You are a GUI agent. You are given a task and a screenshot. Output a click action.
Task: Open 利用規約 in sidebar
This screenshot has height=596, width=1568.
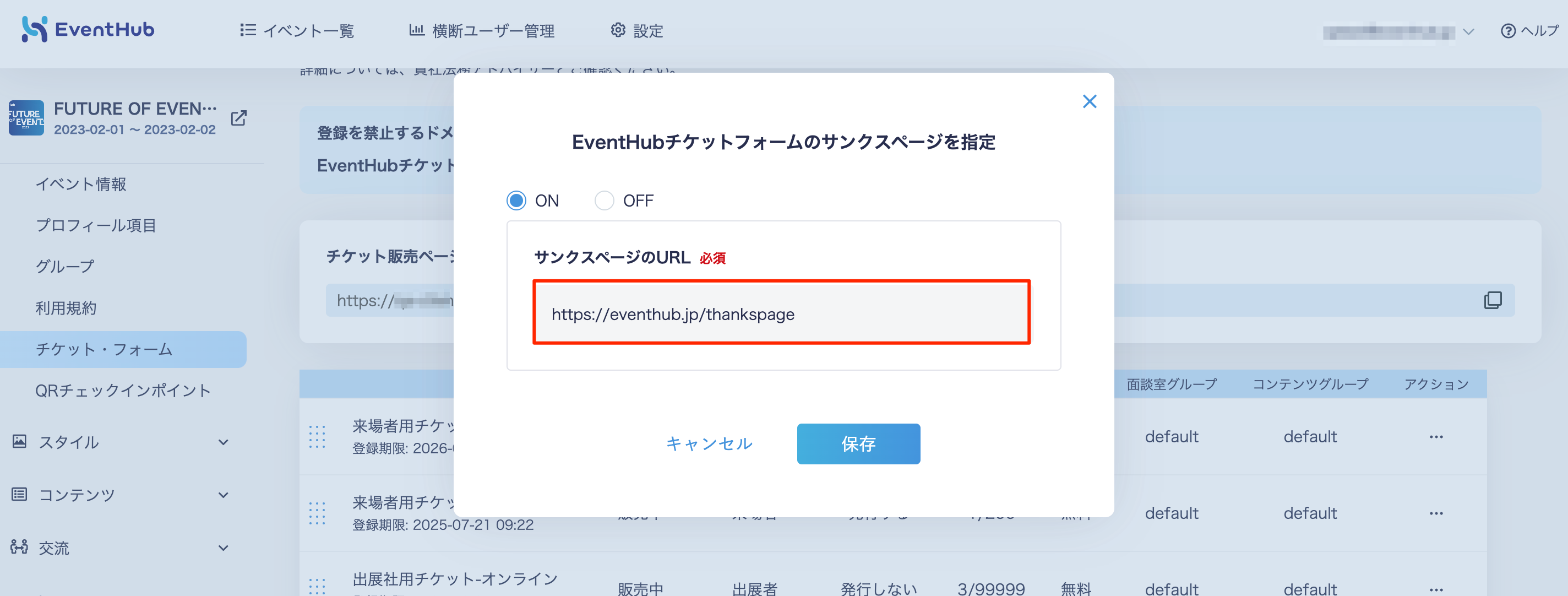[x=66, y=307]
